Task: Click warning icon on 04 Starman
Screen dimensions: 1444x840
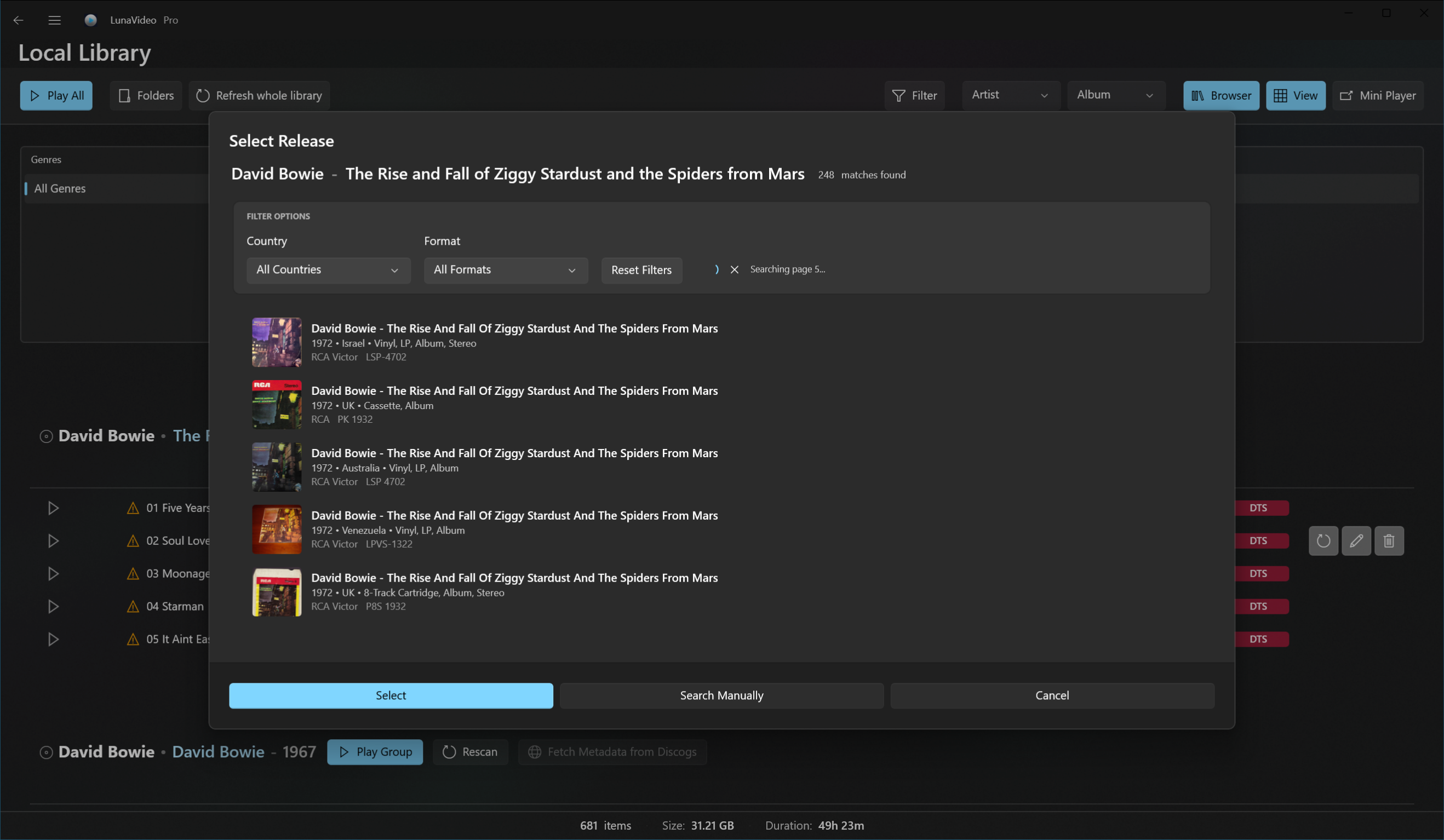Action: (133, 606)
